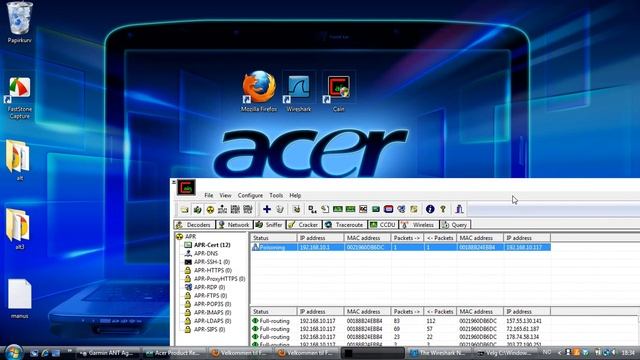Select APR-IMAPS (0) in the tree
Viewport: 640px width, 360px height.
click(x=208, y=313)
